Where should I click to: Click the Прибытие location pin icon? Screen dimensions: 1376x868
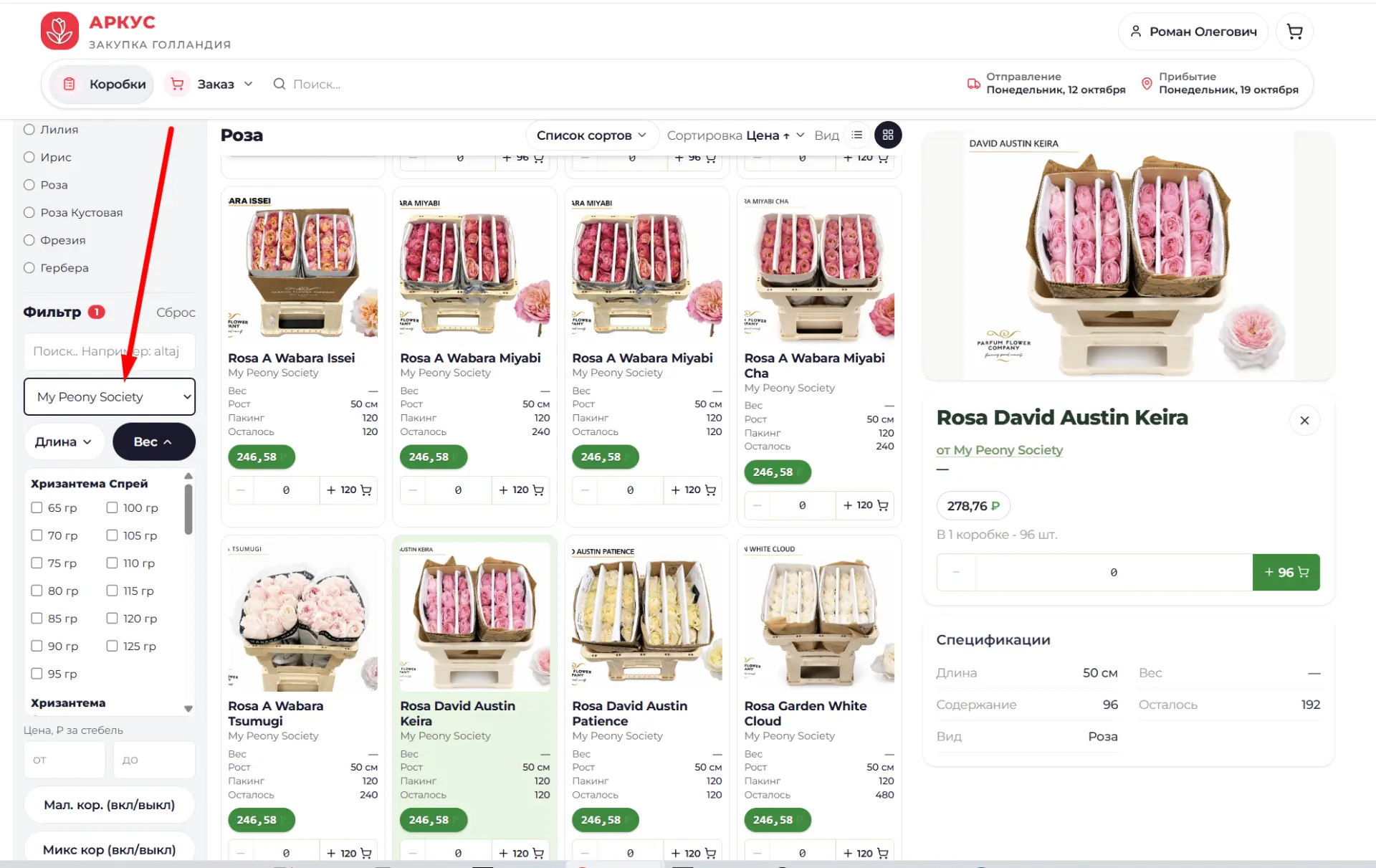(1147, 83)
